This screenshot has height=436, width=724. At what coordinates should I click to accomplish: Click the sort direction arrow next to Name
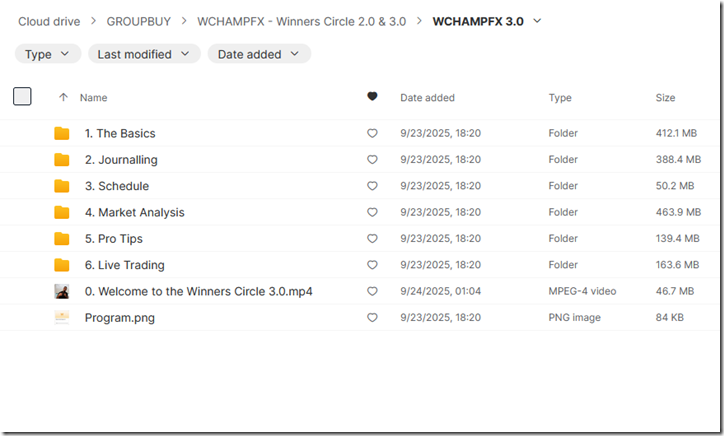coord(63,97)
